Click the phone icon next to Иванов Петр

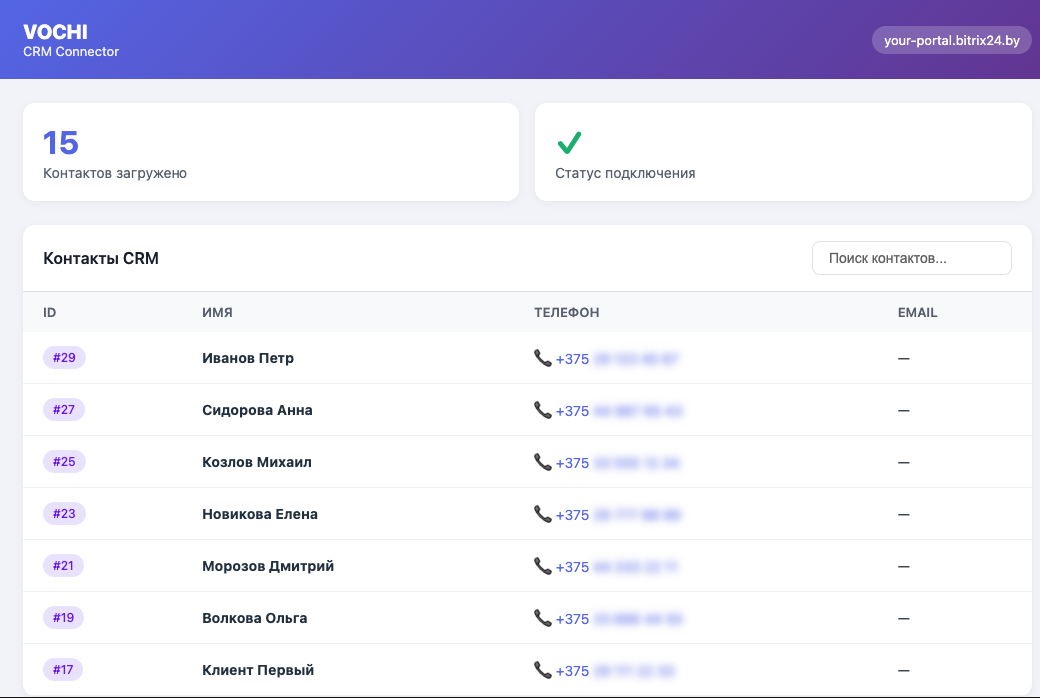tap(543, 358)
